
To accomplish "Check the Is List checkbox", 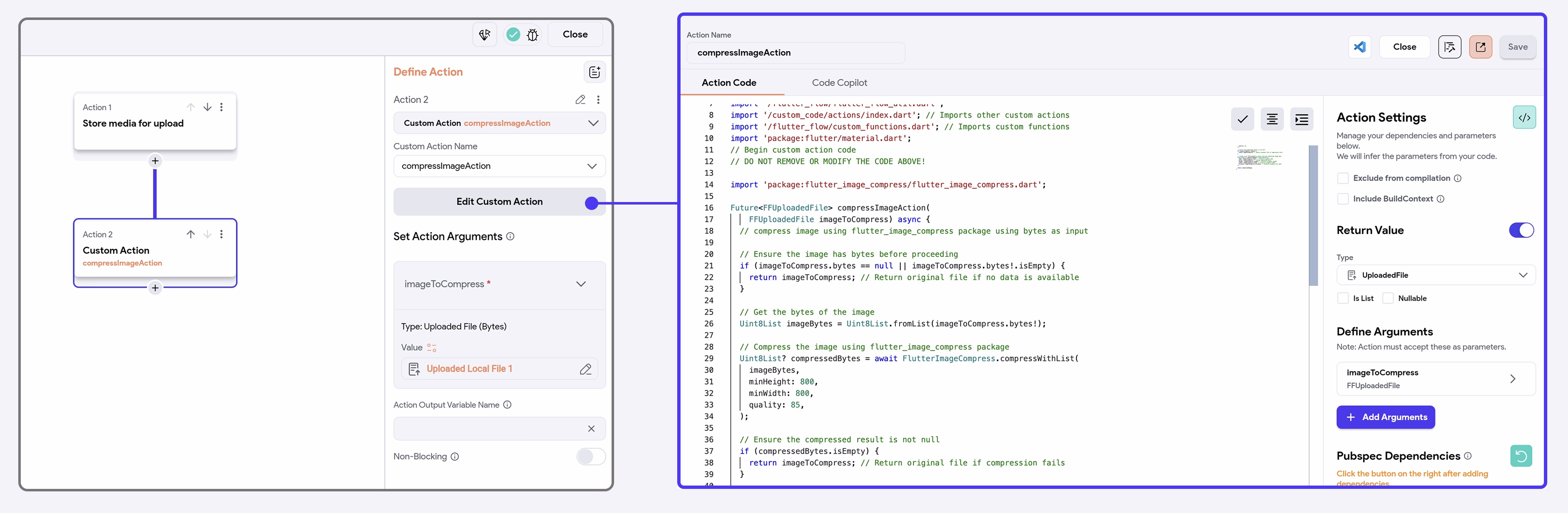I will [x=1343, y=298].
